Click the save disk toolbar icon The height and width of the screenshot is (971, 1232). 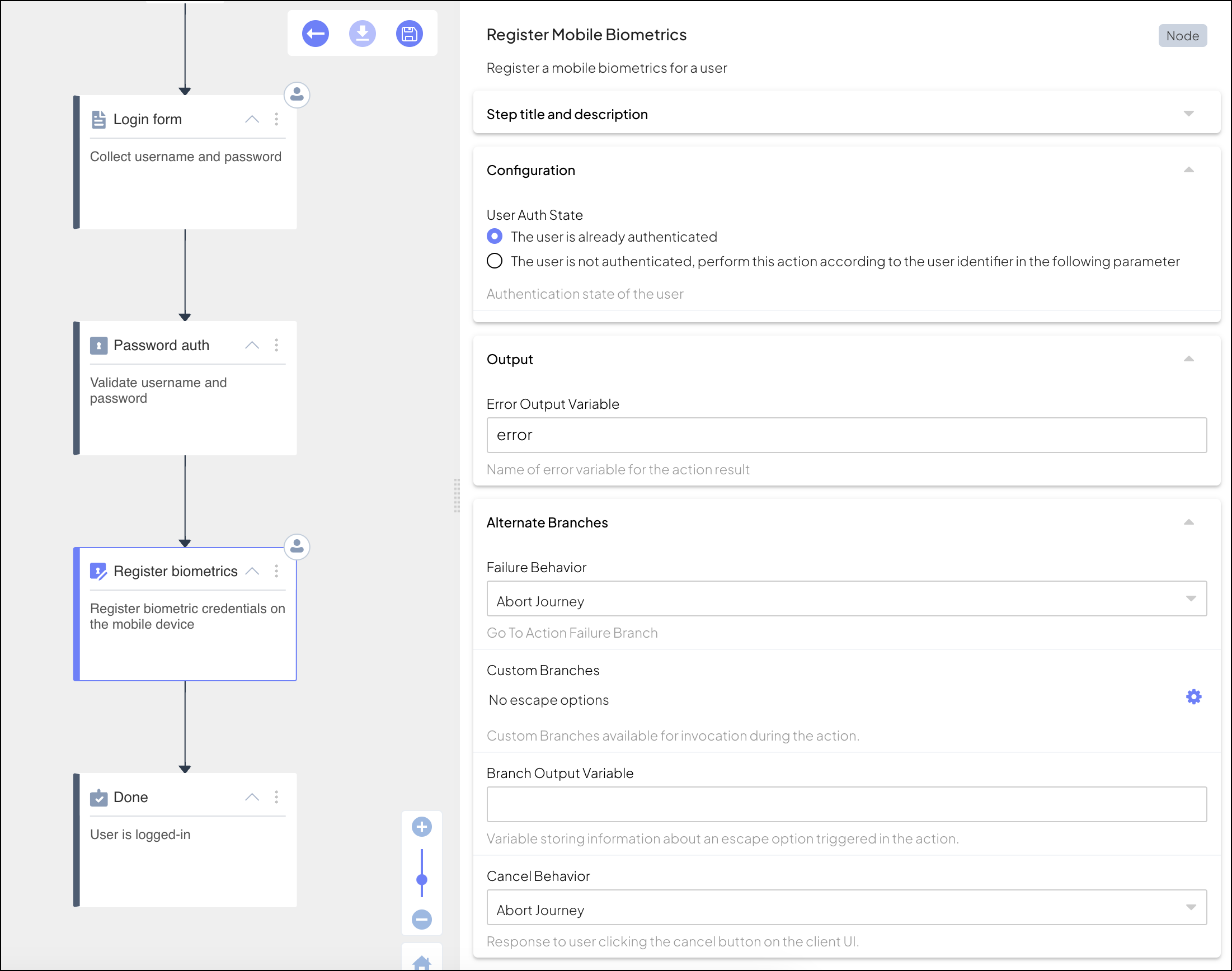click(x=410, y=34)
